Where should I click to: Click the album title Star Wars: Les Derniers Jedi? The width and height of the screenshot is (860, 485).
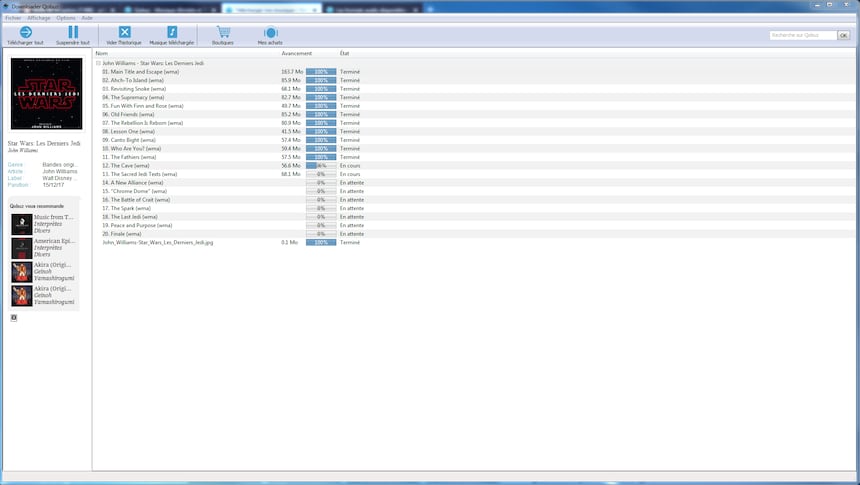44,143
